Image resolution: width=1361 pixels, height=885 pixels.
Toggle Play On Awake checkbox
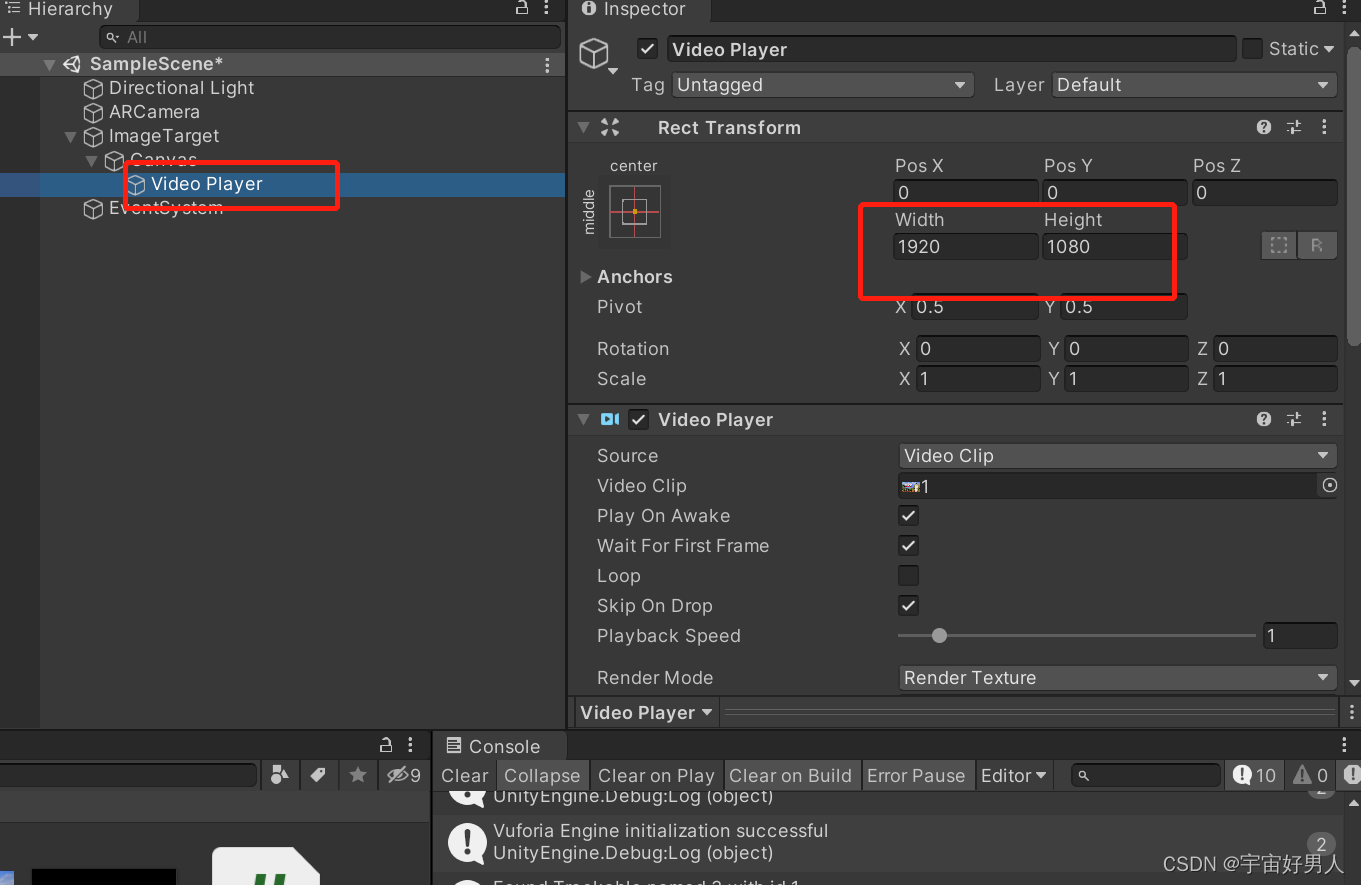click(908, 516)
